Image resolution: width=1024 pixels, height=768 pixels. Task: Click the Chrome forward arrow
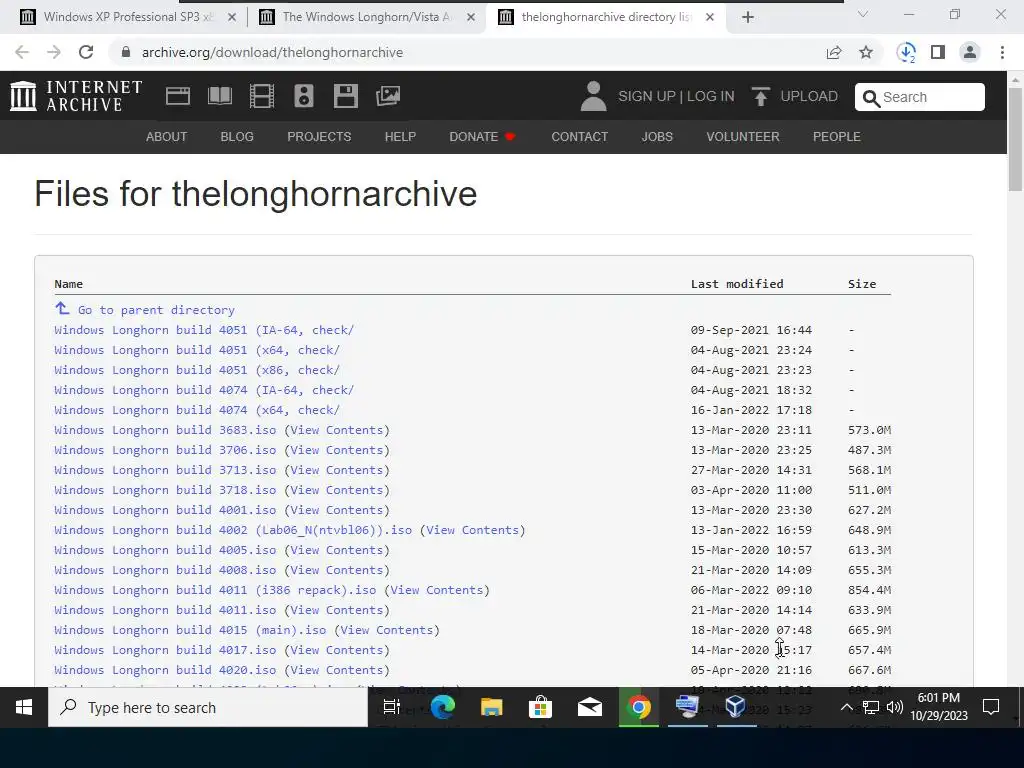[x=54, y=52]
